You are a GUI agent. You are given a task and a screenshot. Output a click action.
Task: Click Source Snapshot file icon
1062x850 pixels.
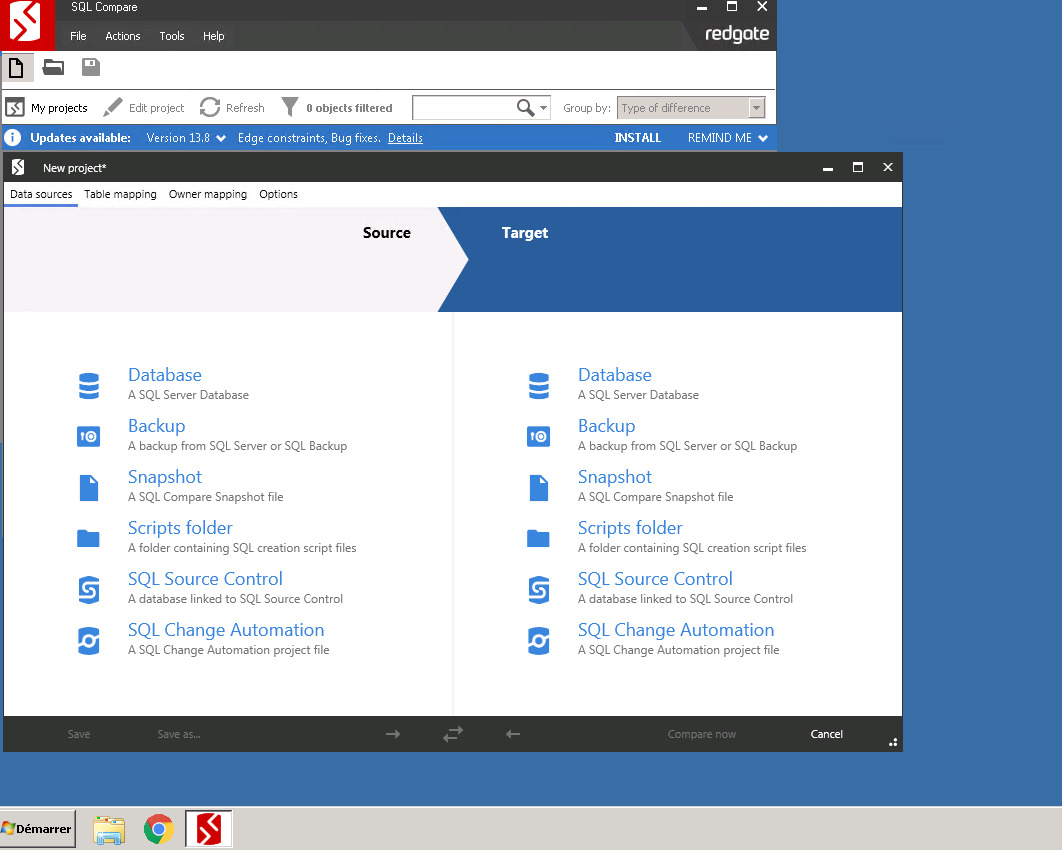pyautogui.click(x=89, y=488)
